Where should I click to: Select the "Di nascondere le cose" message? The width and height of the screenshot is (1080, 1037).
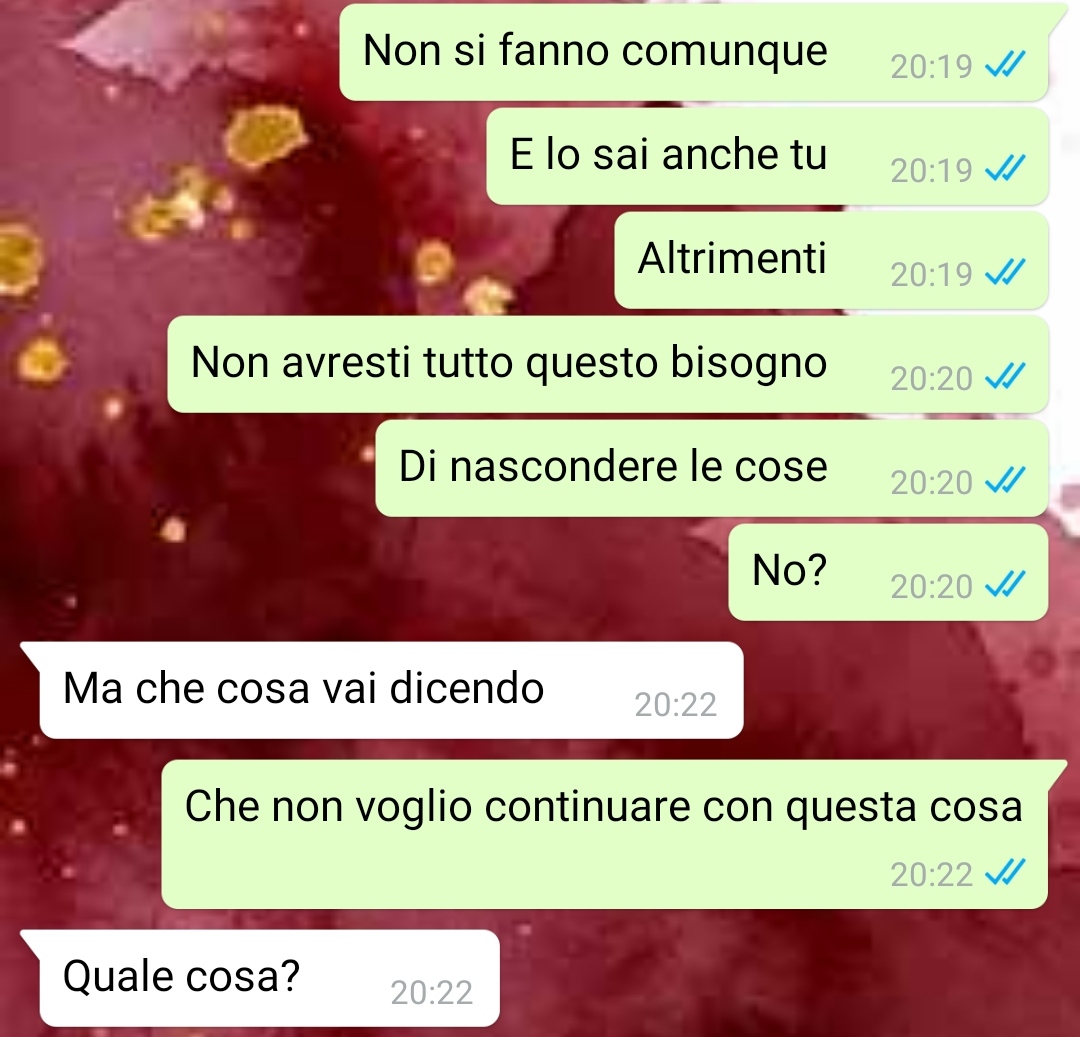712,468
